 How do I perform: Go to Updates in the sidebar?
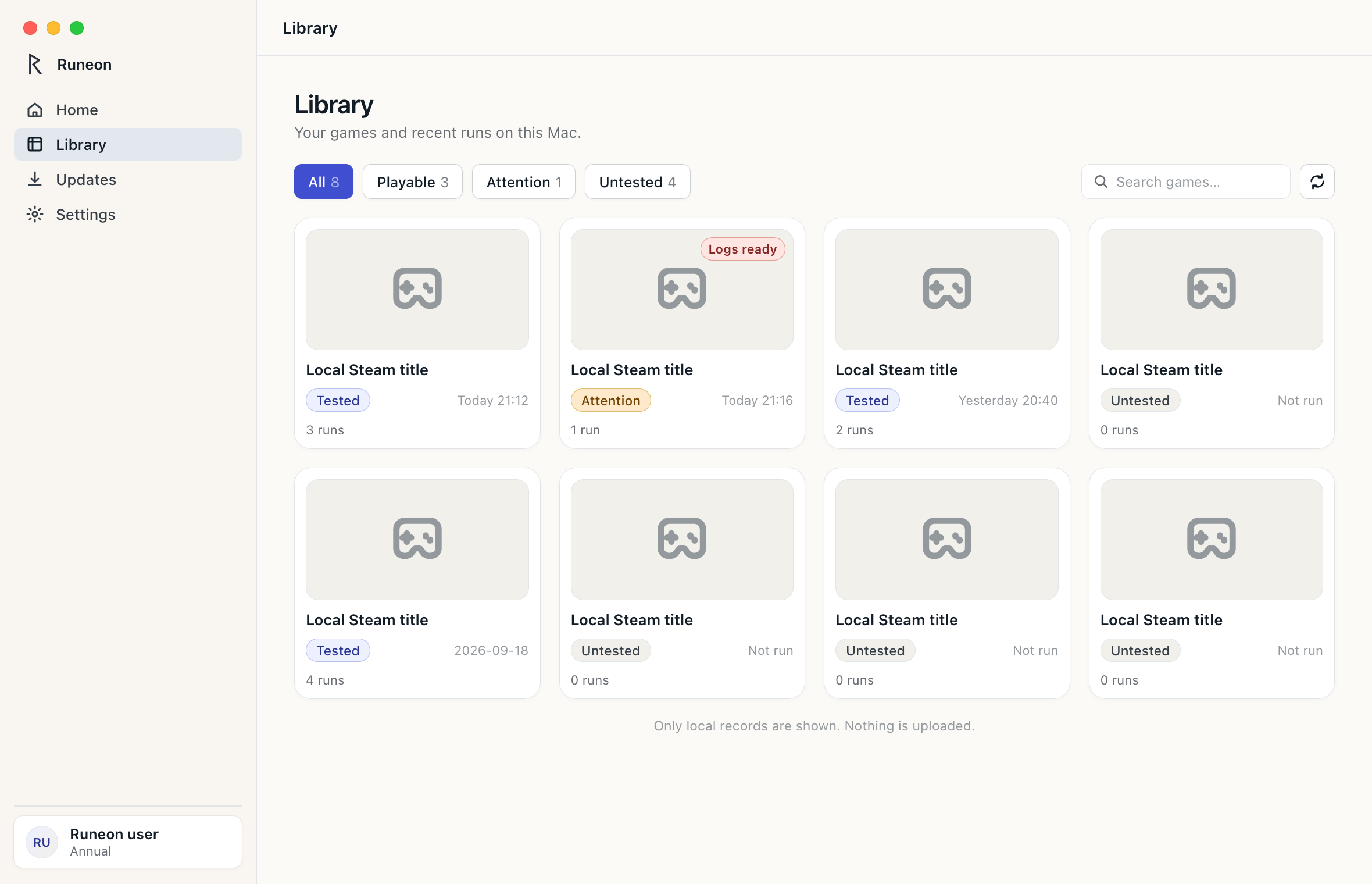(128, 180)
